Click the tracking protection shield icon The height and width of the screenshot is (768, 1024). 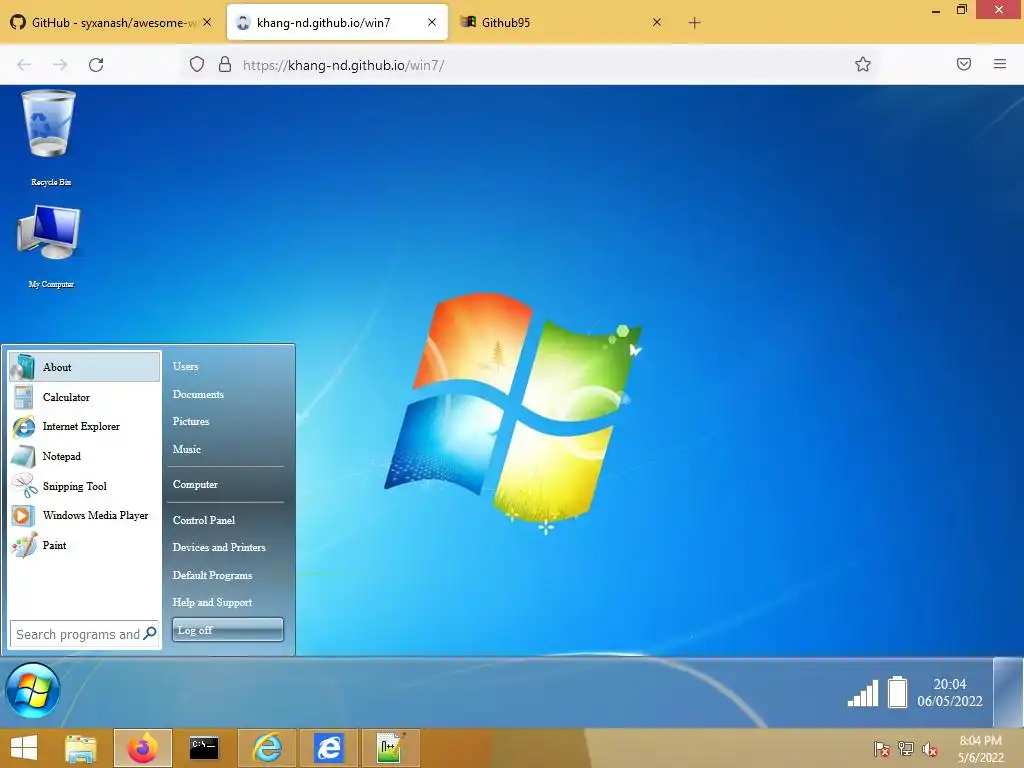pos(197,64)
